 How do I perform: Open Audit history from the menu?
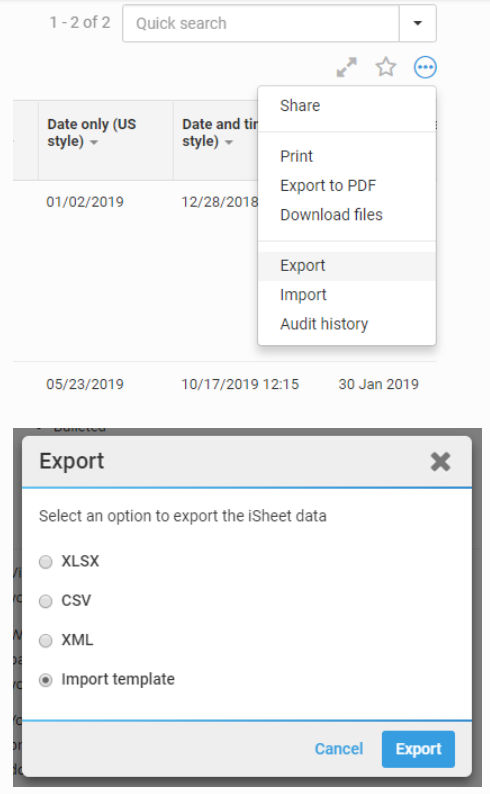point(324,324)
